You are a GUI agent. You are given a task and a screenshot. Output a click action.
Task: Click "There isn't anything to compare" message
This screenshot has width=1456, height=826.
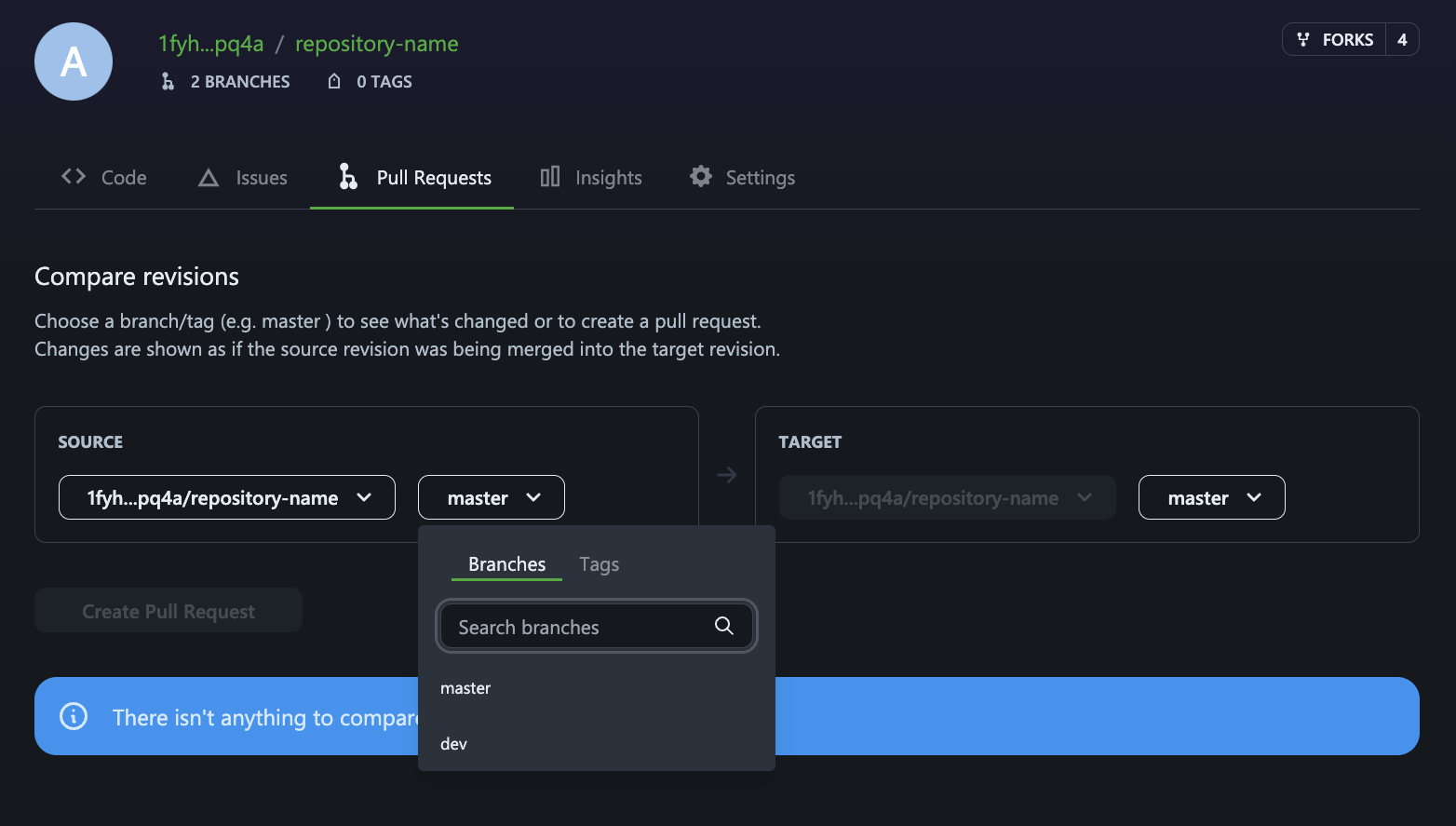[265, 717]
